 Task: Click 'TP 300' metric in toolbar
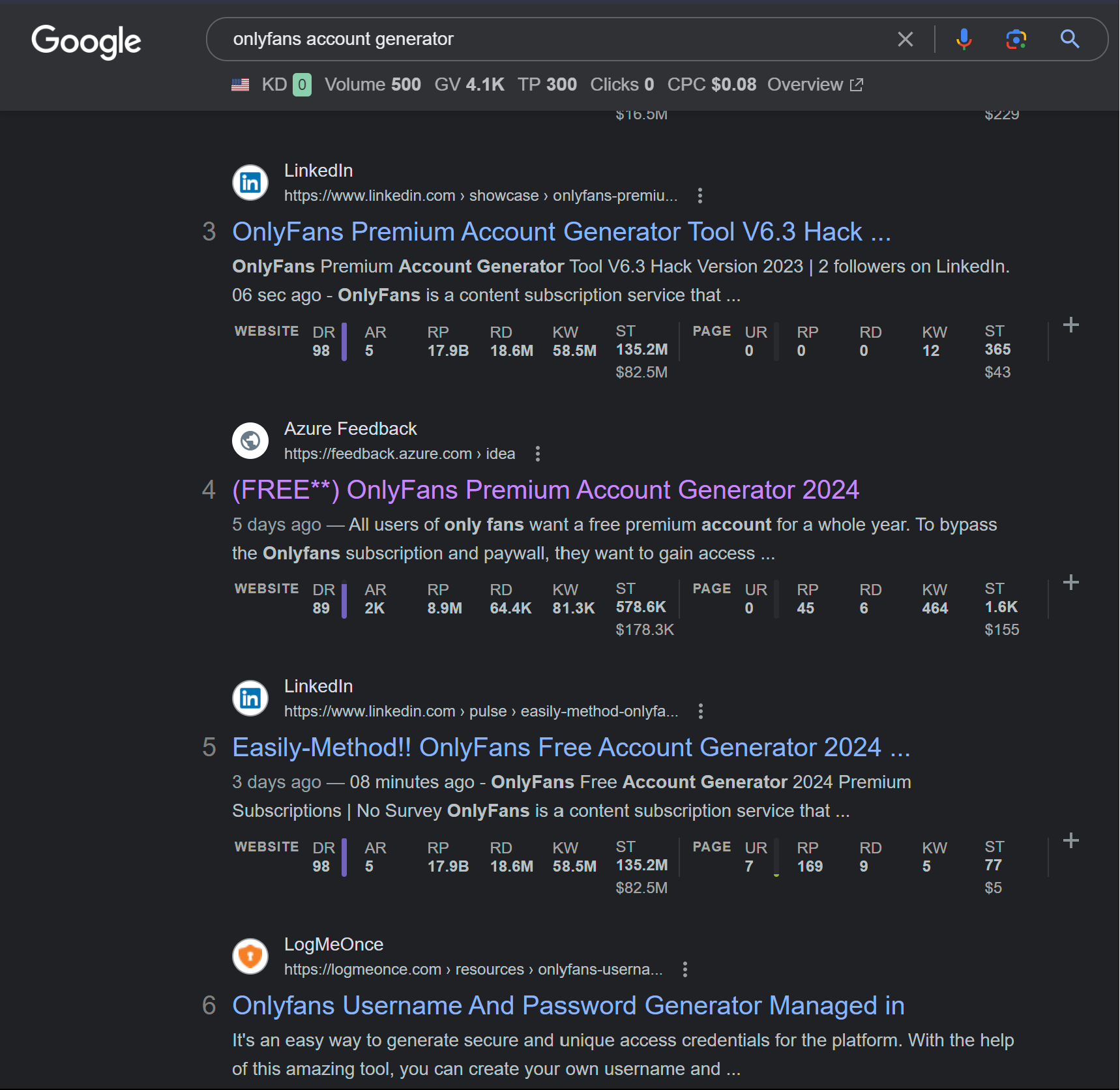tap(547, 85)
